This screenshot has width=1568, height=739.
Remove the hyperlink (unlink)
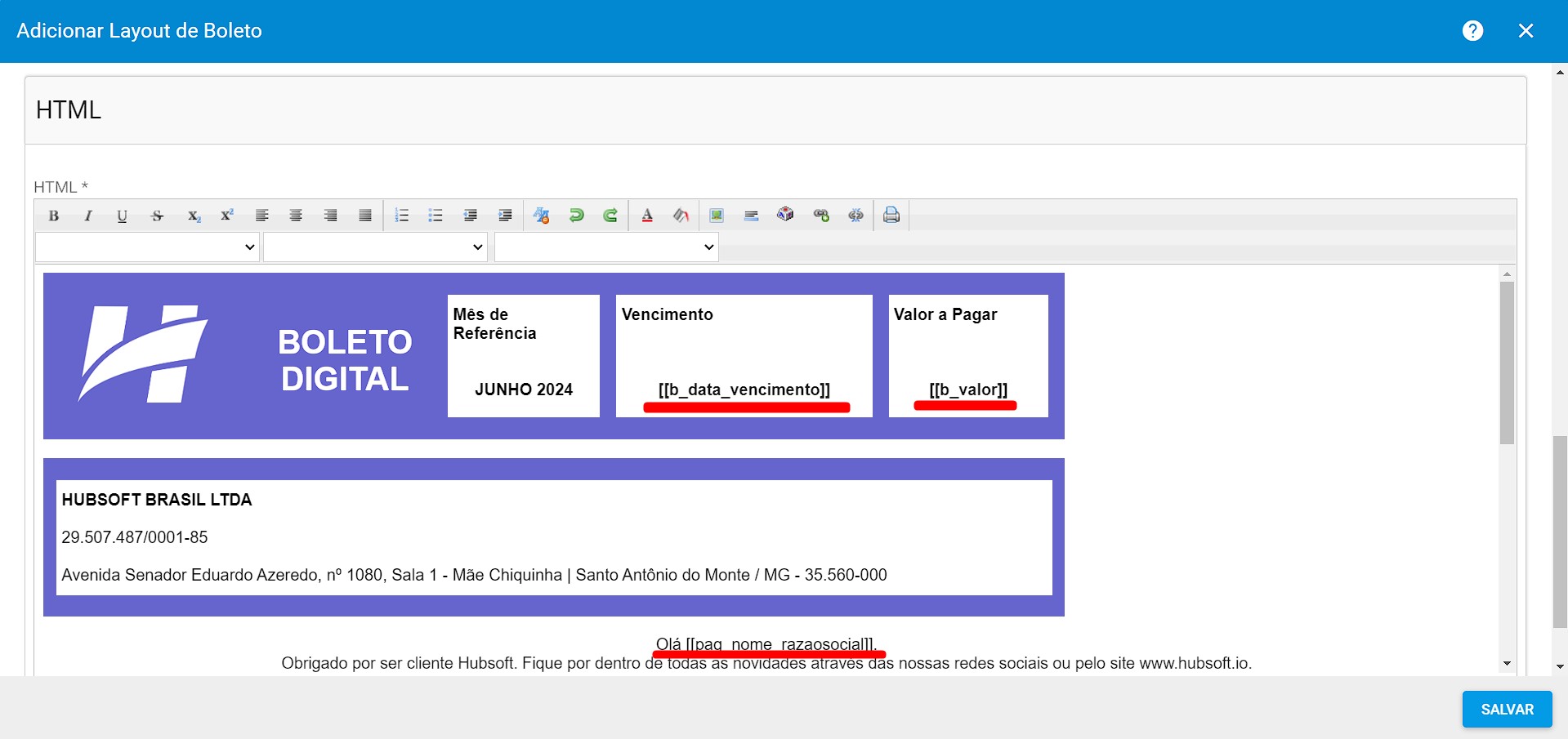click(855, 216)
